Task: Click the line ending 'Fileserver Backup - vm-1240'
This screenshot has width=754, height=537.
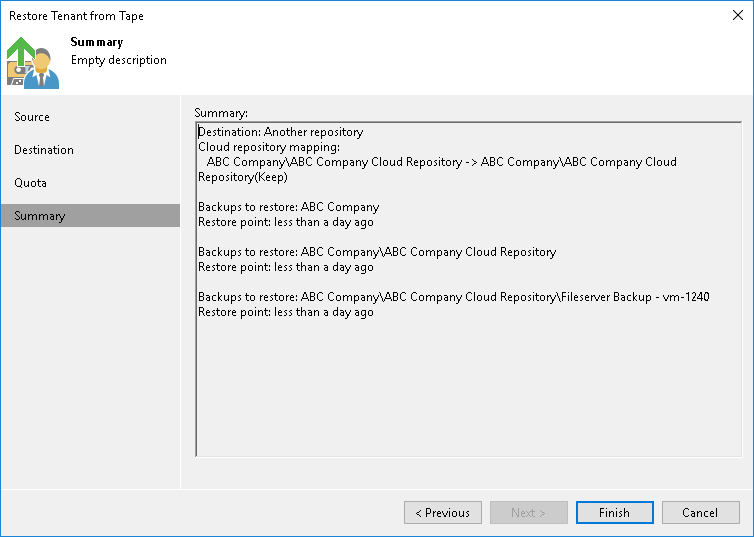Action: tap(453, 297)
